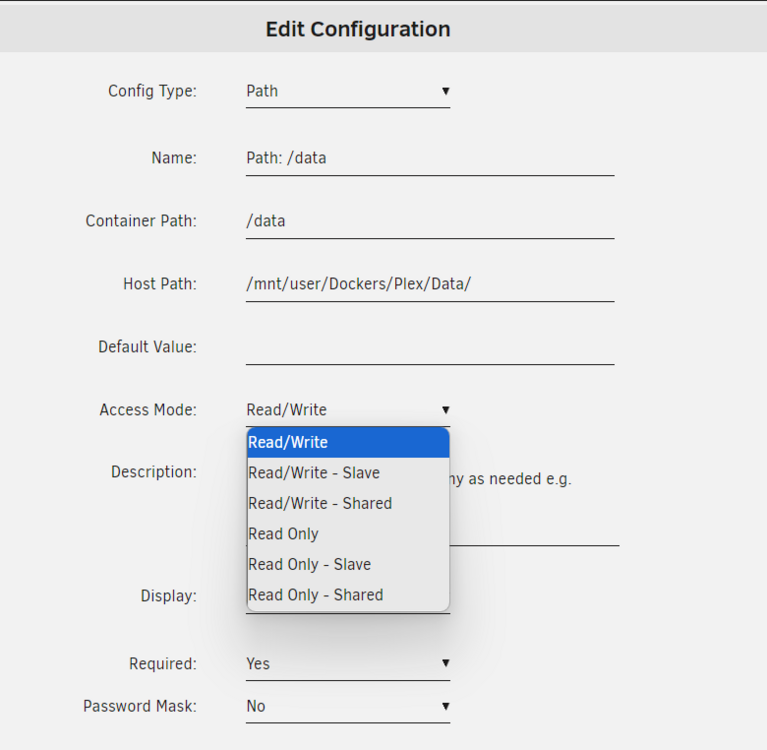
Task: Select Read Only - Slave option
Action: [348, 565]
